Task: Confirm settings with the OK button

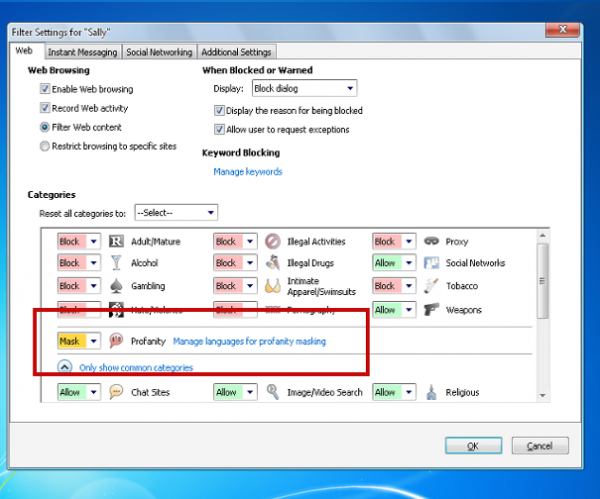Action: 473,446
